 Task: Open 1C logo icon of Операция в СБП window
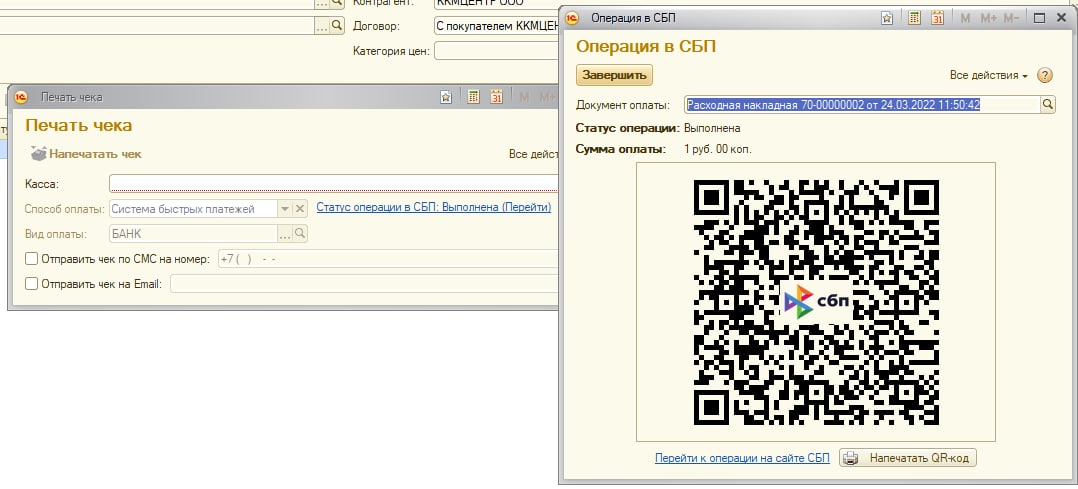[571, 19]
